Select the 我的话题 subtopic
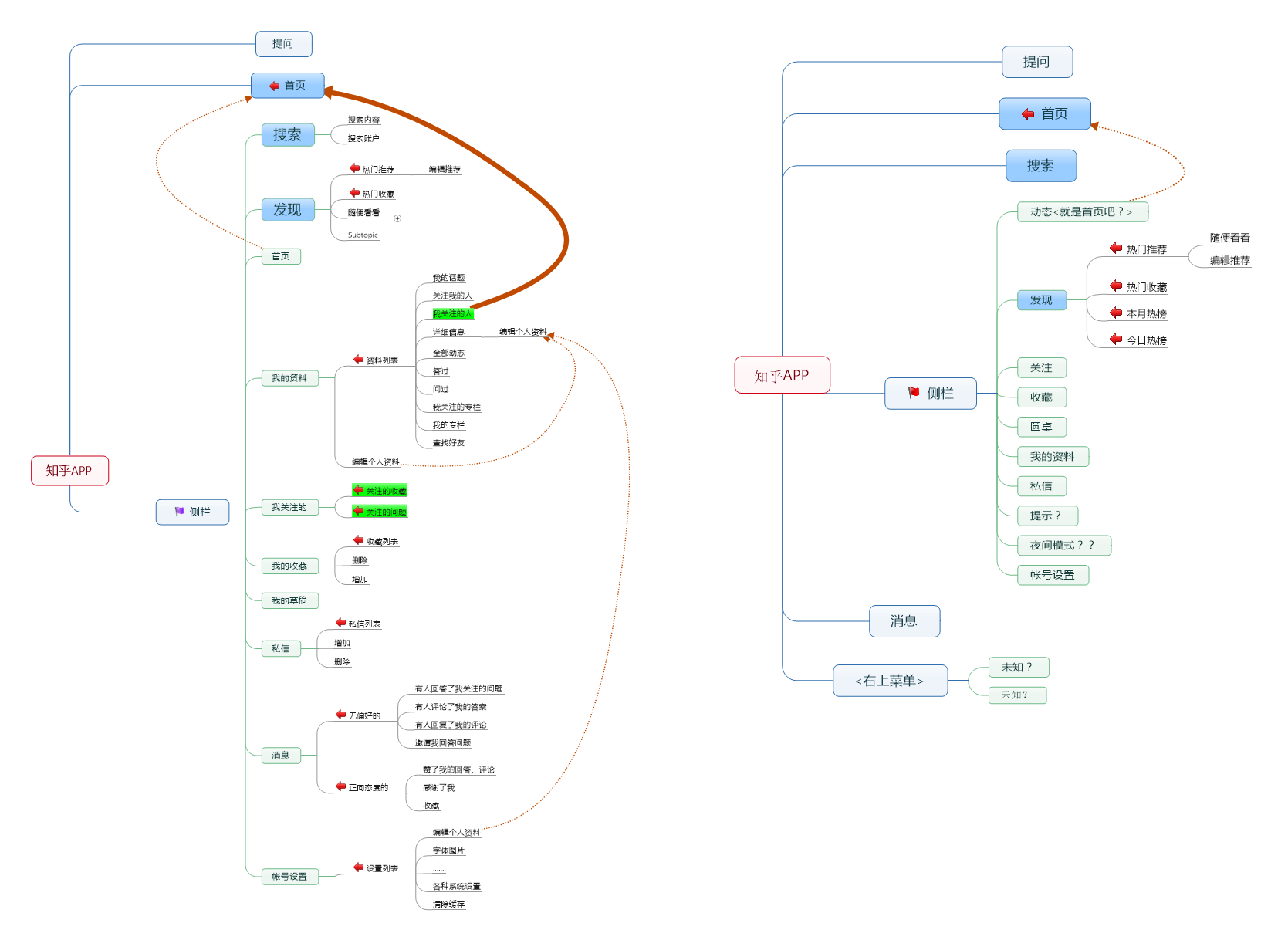Screen dimensions: 1288x940 (448, 278)
